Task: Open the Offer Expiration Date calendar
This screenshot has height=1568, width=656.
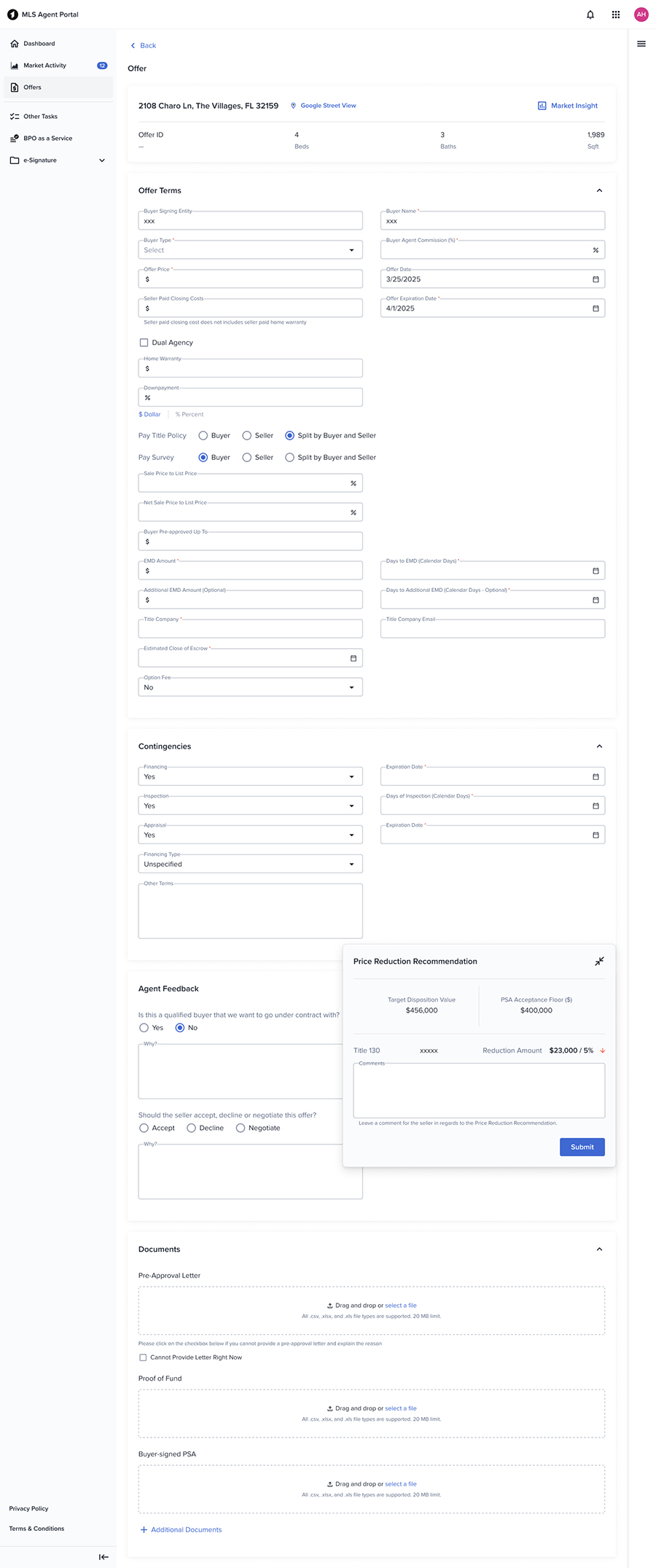Action: [596, 308]
